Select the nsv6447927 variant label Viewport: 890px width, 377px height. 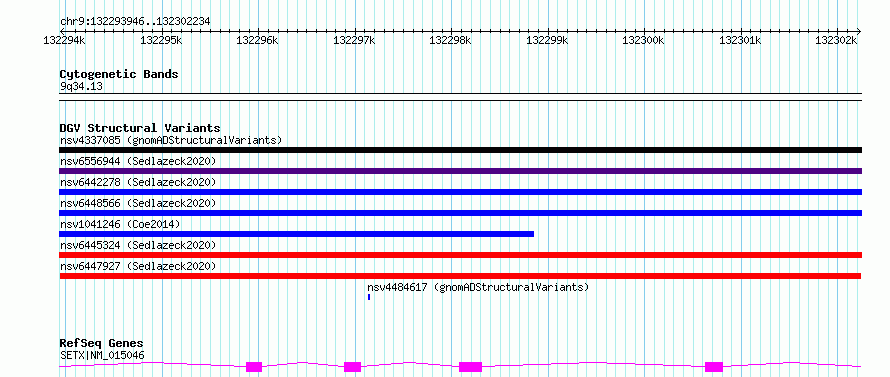point(138,266)
